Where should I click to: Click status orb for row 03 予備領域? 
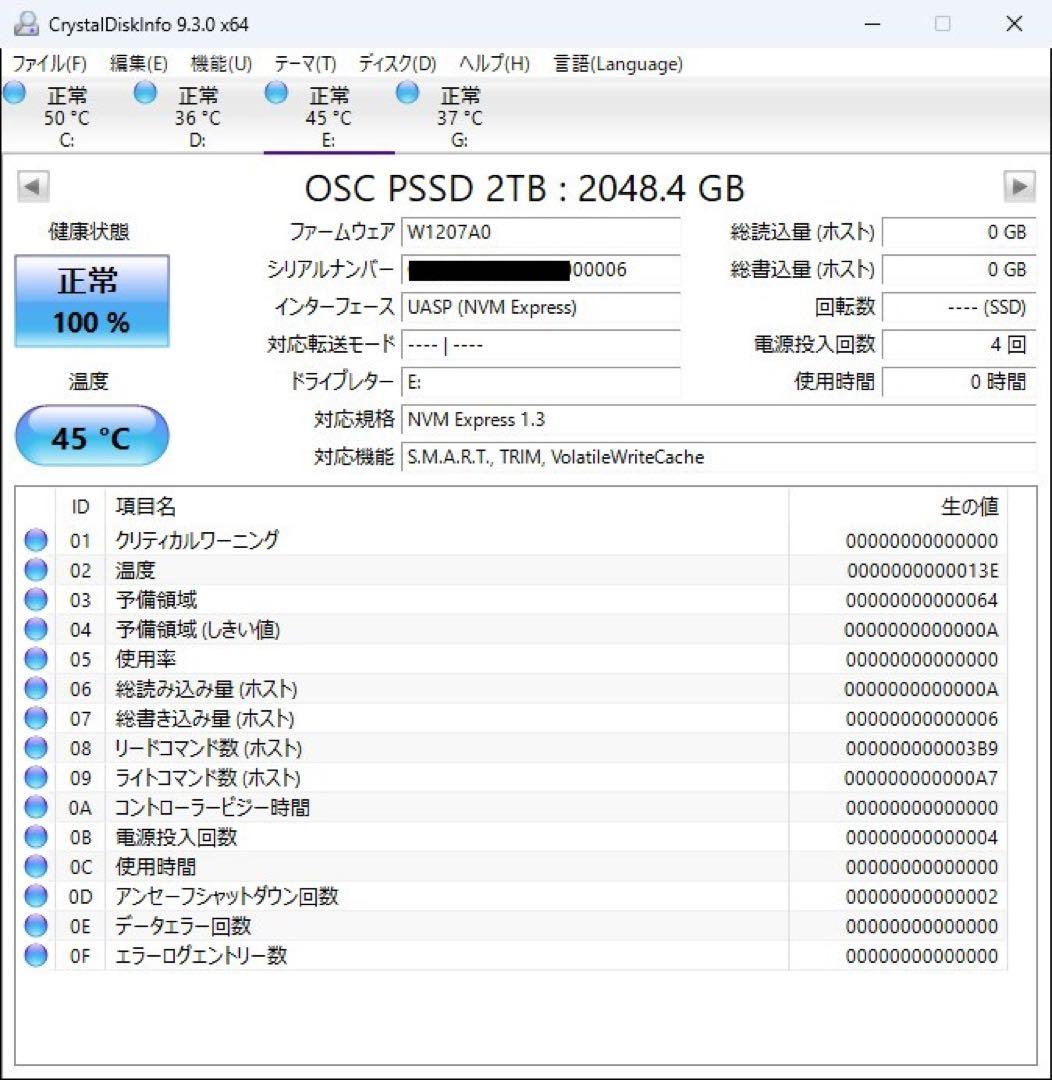tap(36, 600)
